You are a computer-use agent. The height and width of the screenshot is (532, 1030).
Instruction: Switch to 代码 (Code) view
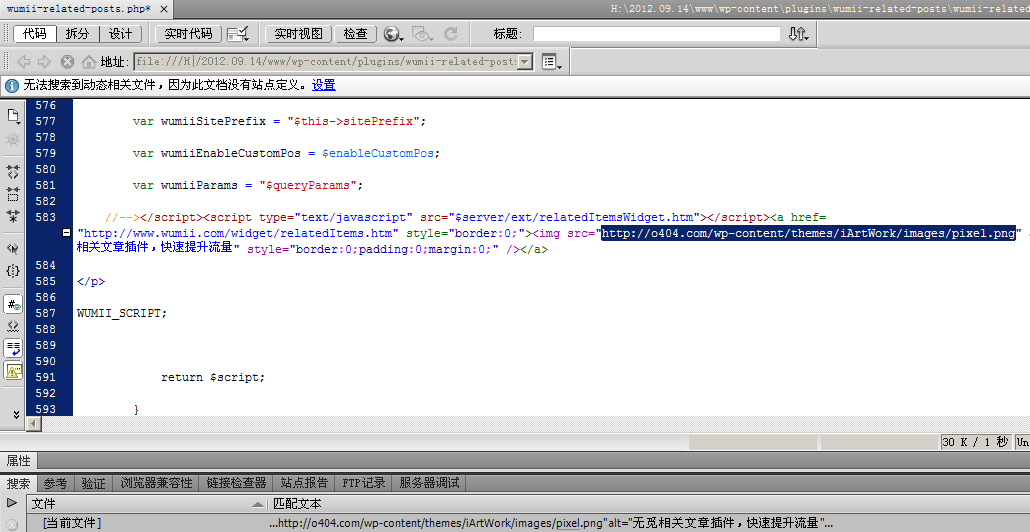click(x=35, y=33)
